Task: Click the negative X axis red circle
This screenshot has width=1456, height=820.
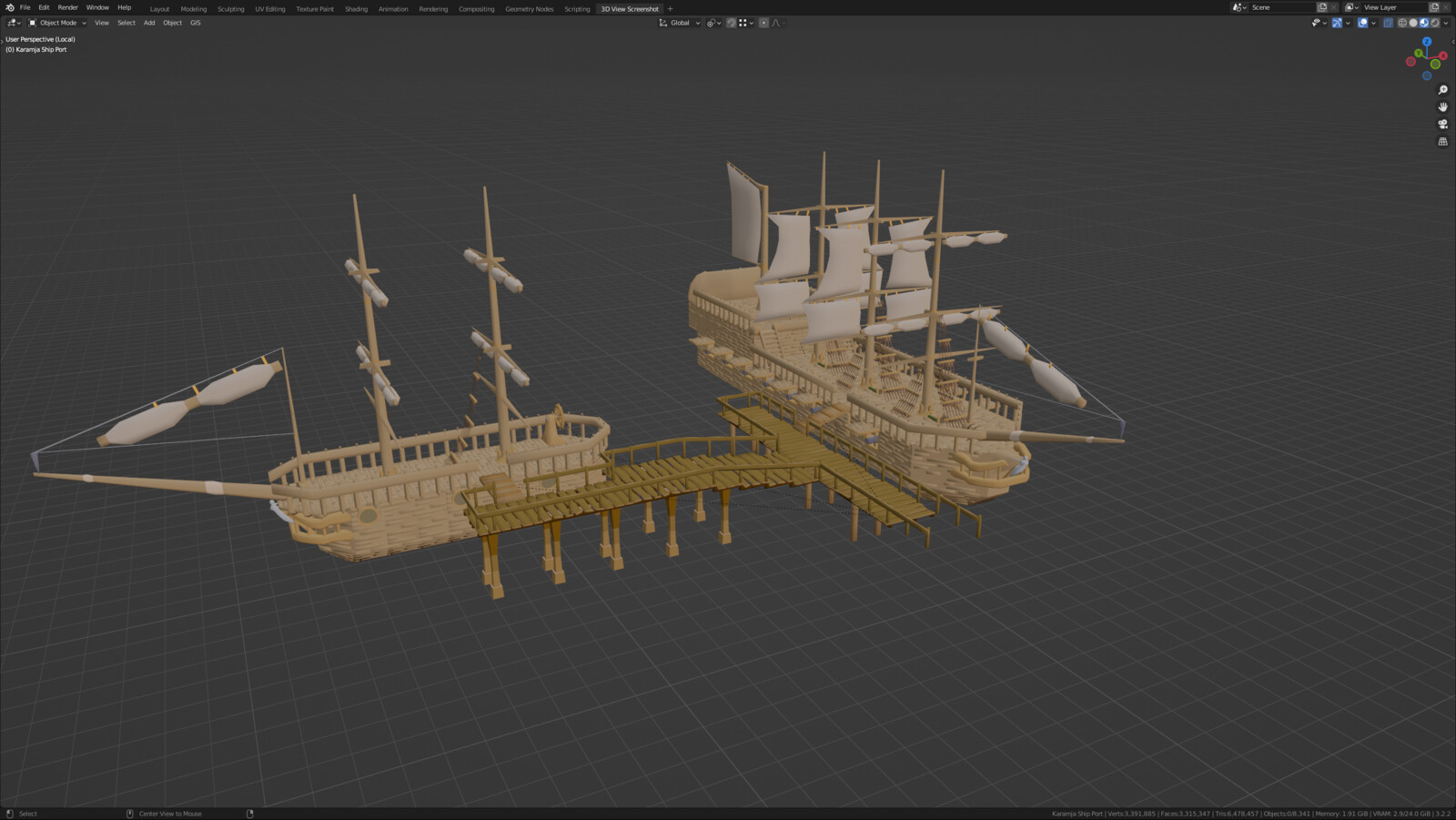Action: (x=1411, y=62)
